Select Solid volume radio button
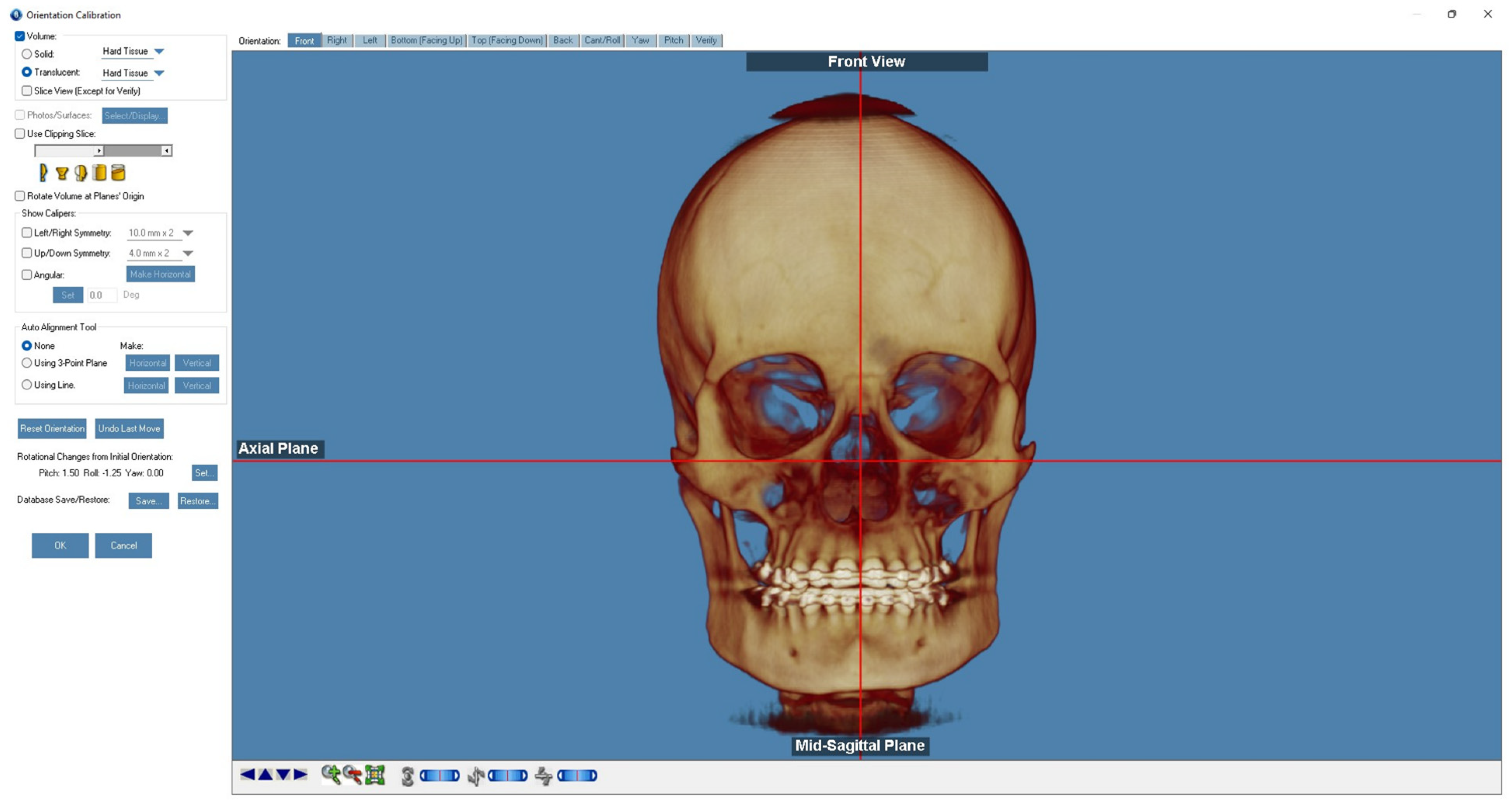 [27, 54]
